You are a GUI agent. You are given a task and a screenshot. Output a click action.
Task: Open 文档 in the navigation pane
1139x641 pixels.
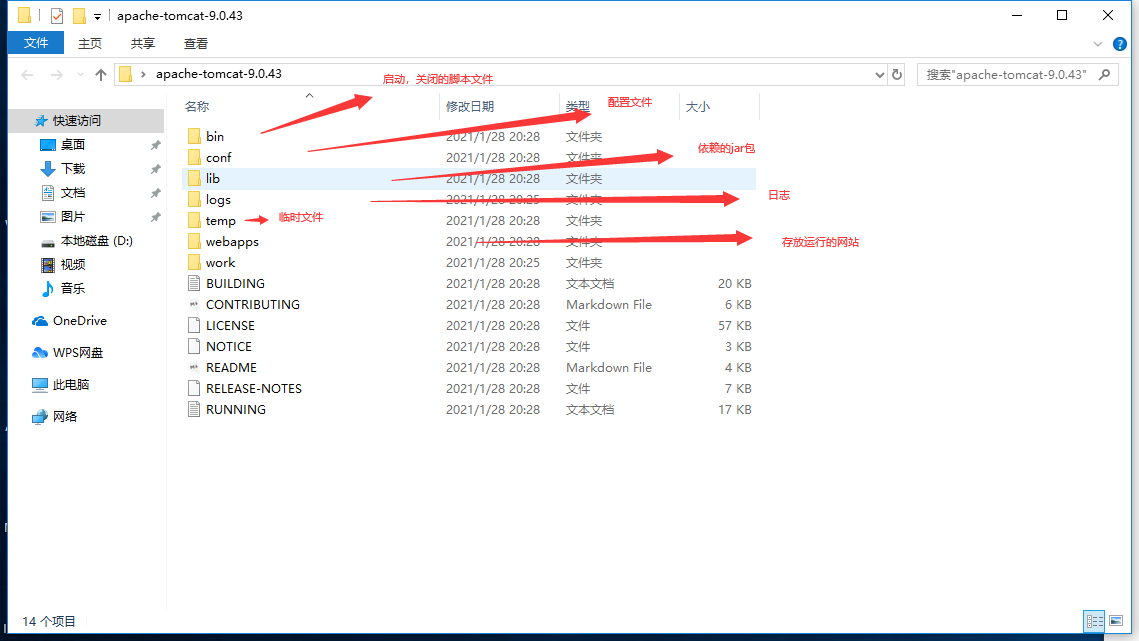tap(73, 193)
